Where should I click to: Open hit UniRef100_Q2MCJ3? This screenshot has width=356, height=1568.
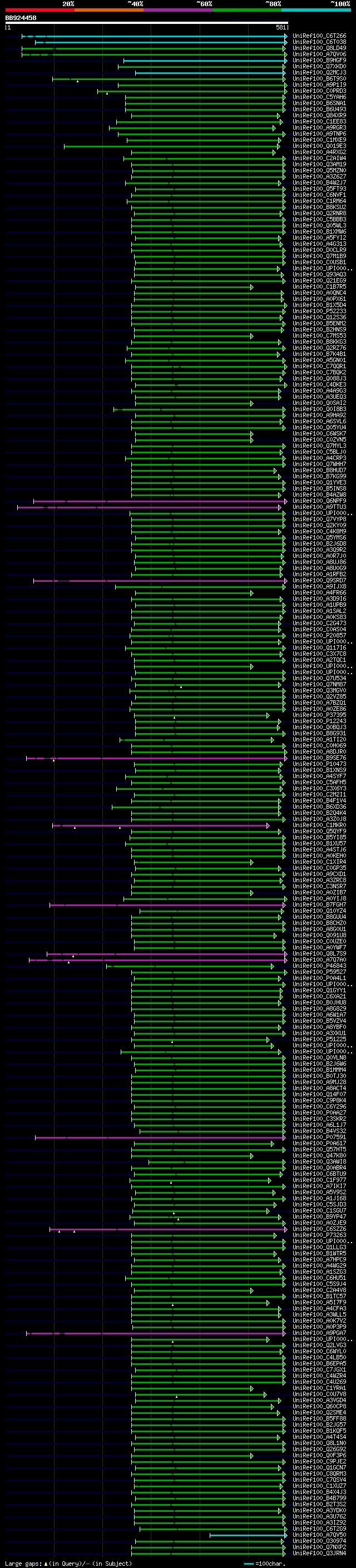[x=319, y=72]
